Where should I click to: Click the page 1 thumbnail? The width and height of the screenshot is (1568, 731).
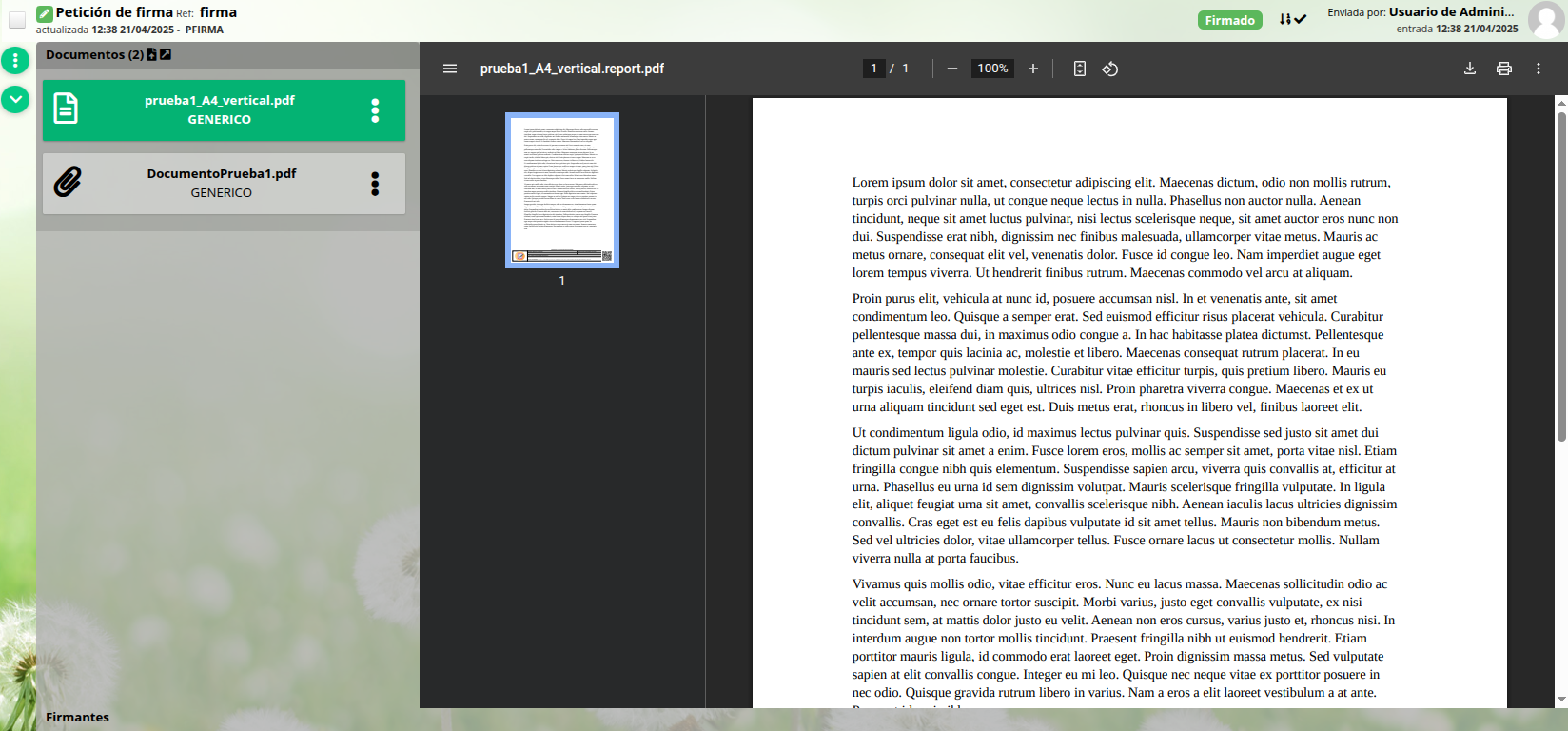point(562,190)
